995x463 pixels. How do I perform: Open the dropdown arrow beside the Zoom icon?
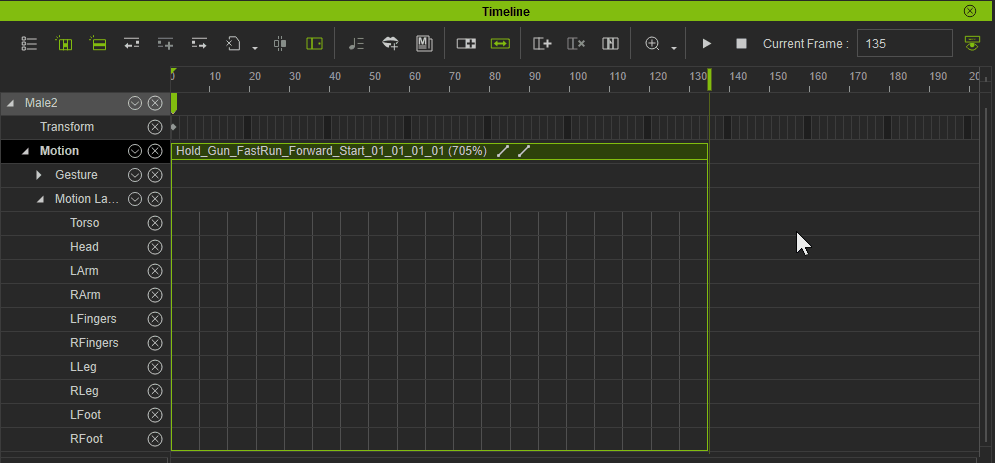pos(673,48)
